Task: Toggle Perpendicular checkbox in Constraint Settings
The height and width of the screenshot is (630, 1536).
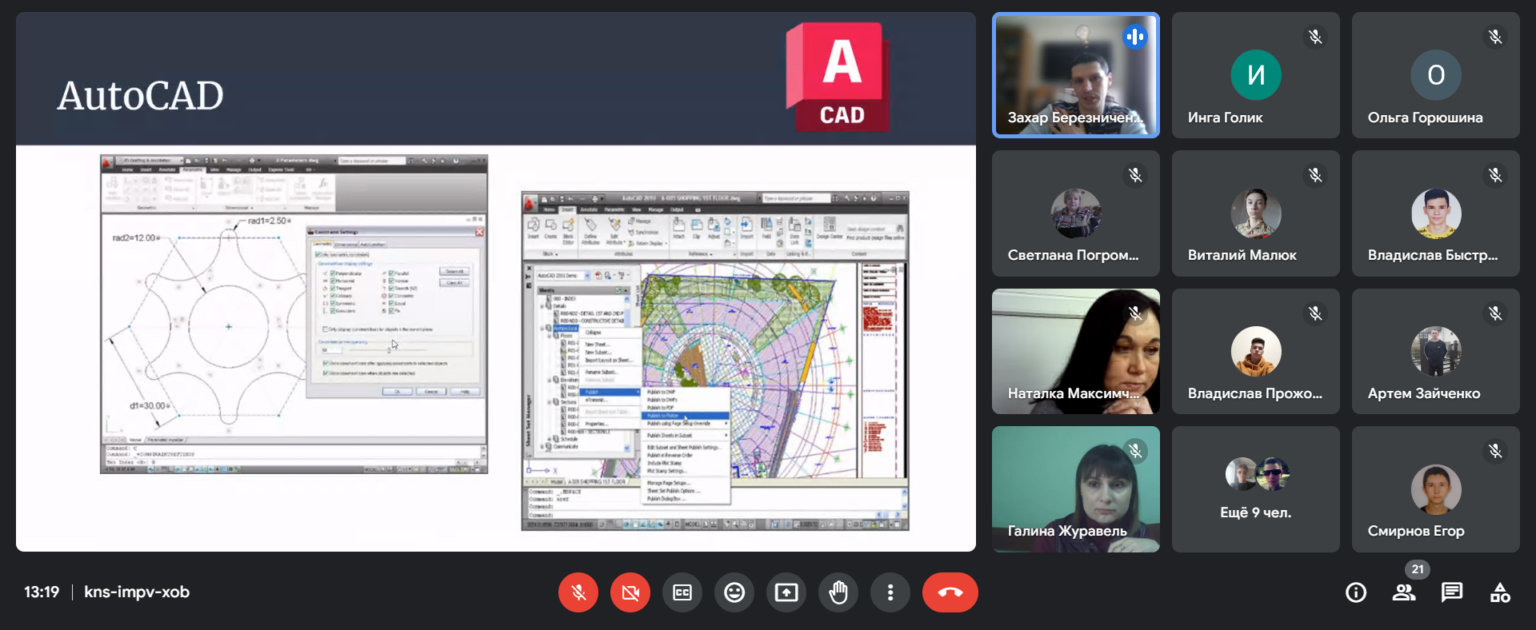Action: 332,273
